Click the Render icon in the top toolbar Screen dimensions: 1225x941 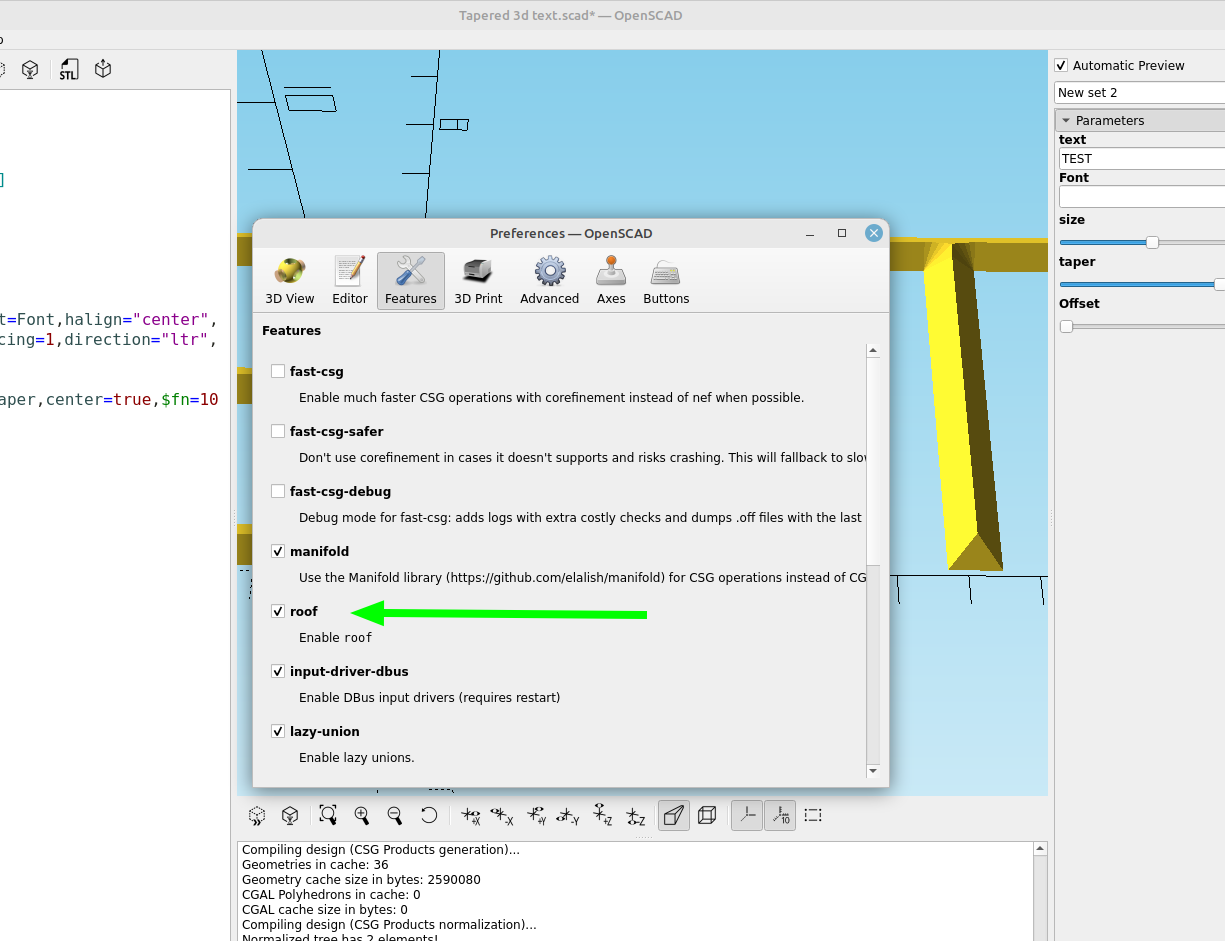pos(29,68)
